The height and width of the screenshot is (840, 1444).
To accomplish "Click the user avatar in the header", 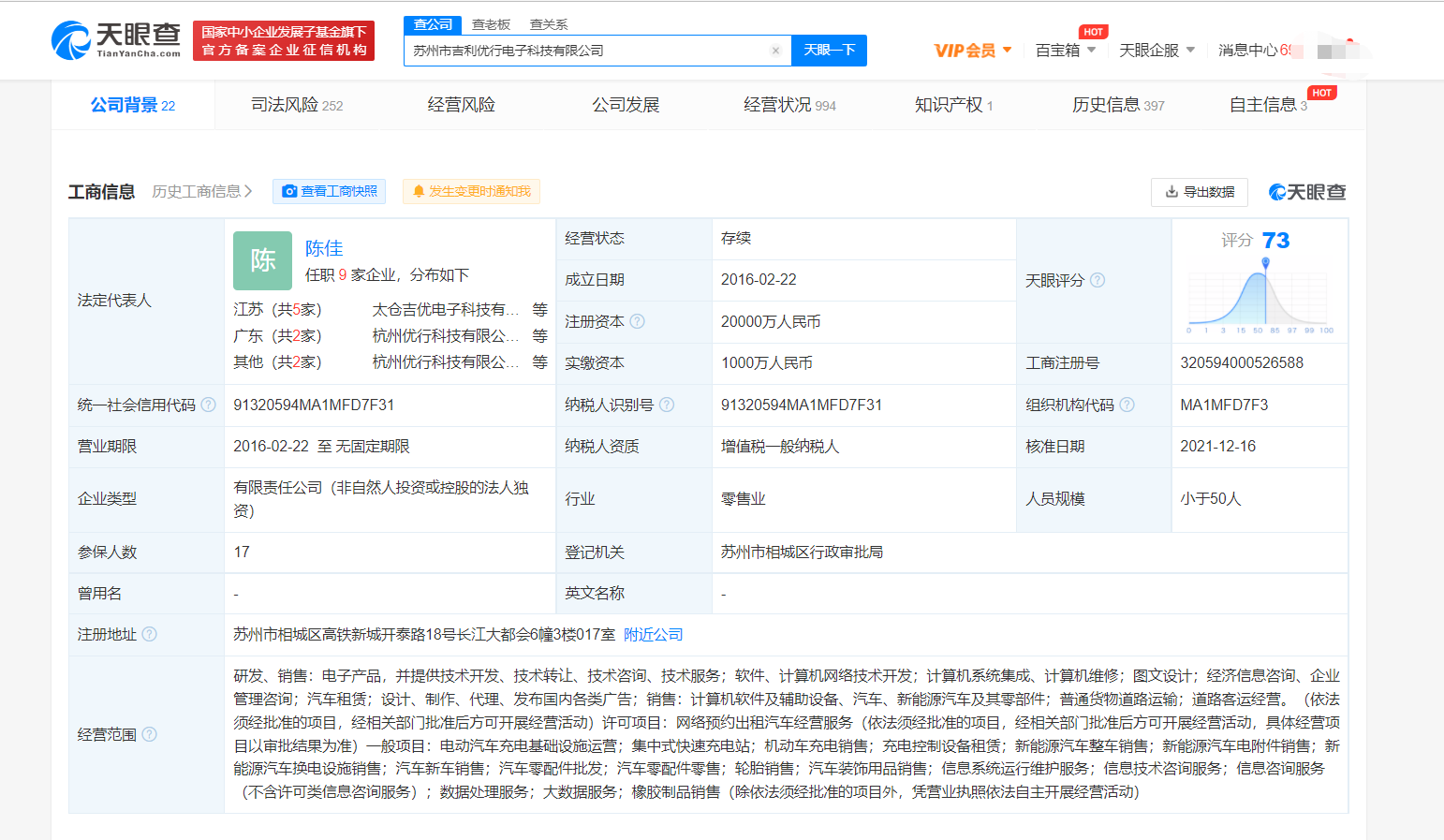I will (x=1334, y=50).
